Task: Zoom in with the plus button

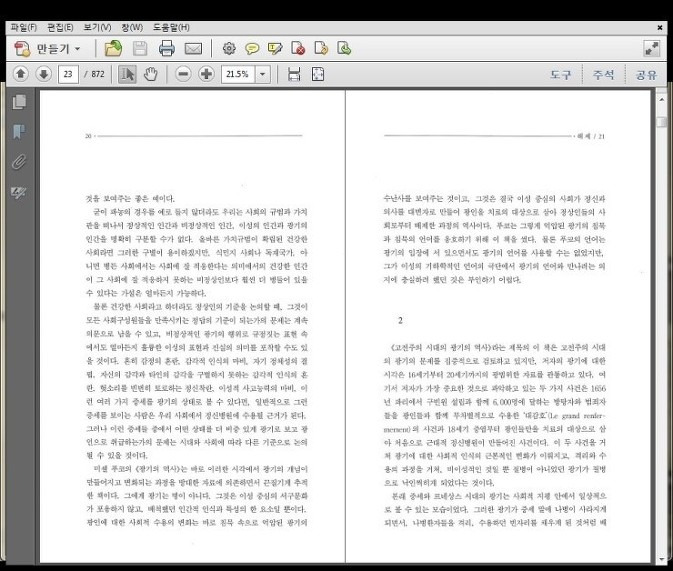Action: pos(206,74)
